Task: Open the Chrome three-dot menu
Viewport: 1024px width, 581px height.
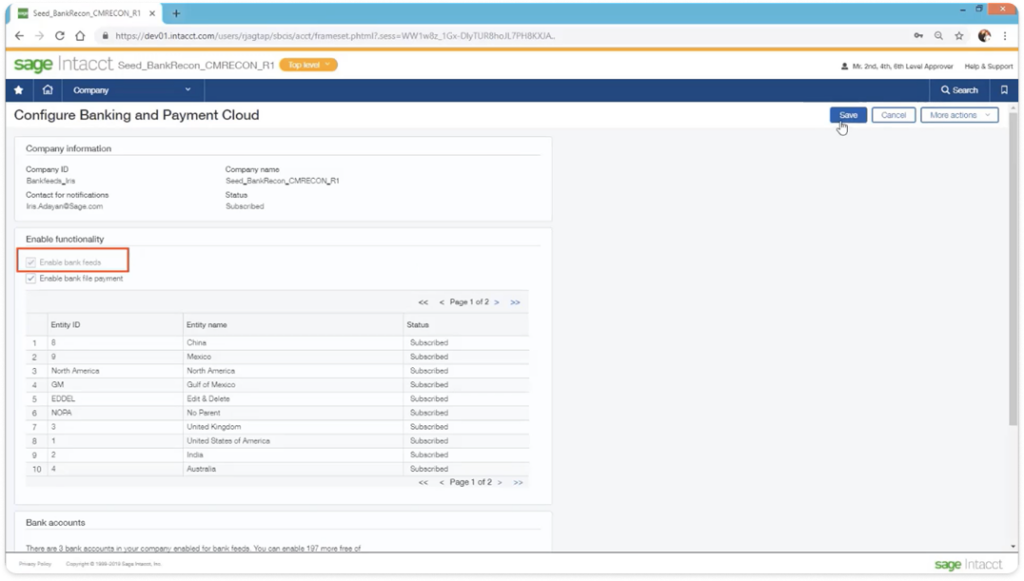Action: pos(1005,36)
